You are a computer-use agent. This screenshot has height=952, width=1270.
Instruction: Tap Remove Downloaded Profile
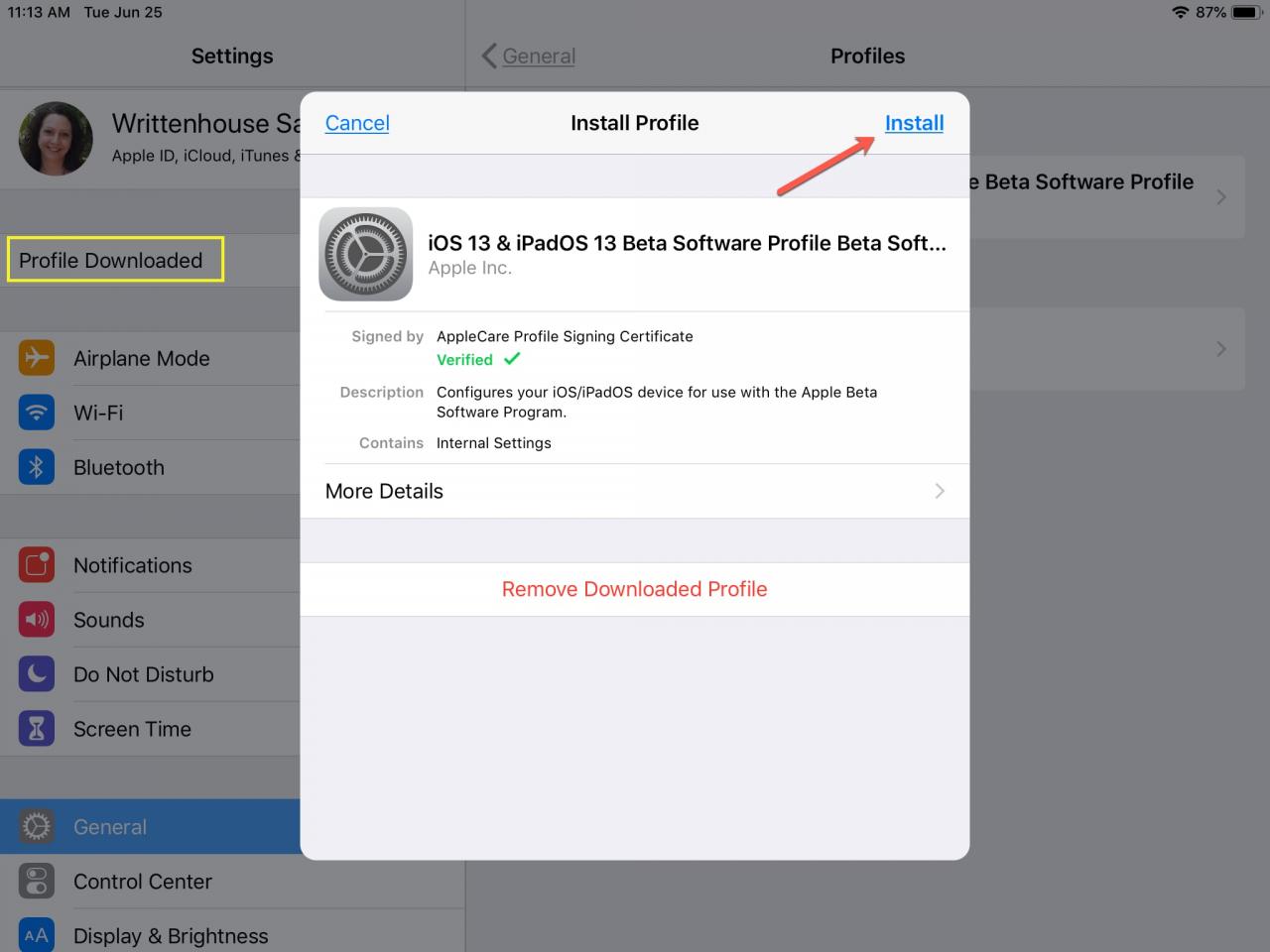[x=635, y=589]
